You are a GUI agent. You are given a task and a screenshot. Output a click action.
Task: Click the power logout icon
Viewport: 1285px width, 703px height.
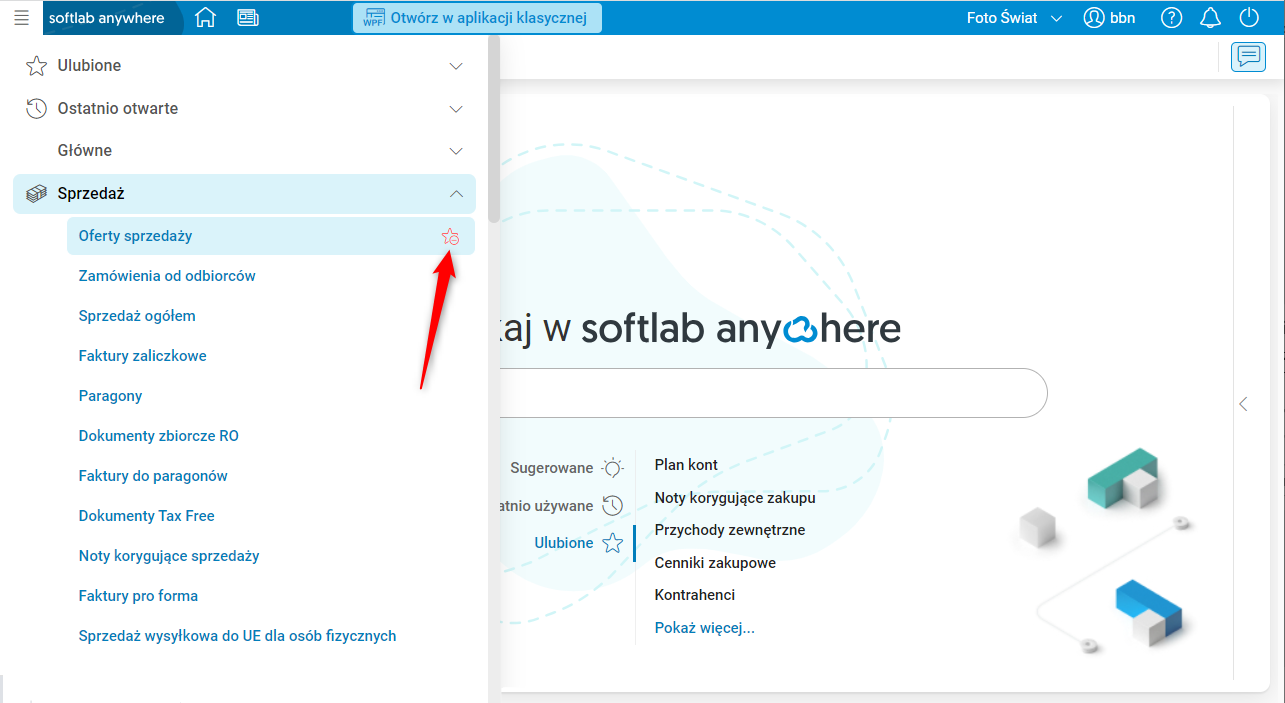click(1249, 18)
